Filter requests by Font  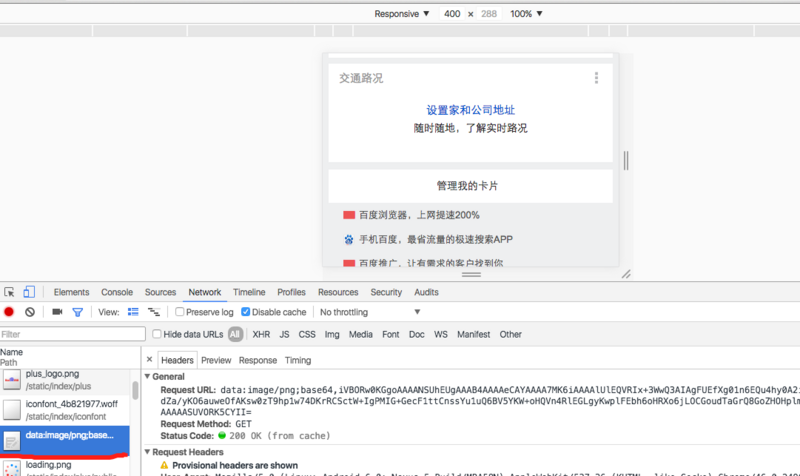point(391,334)
